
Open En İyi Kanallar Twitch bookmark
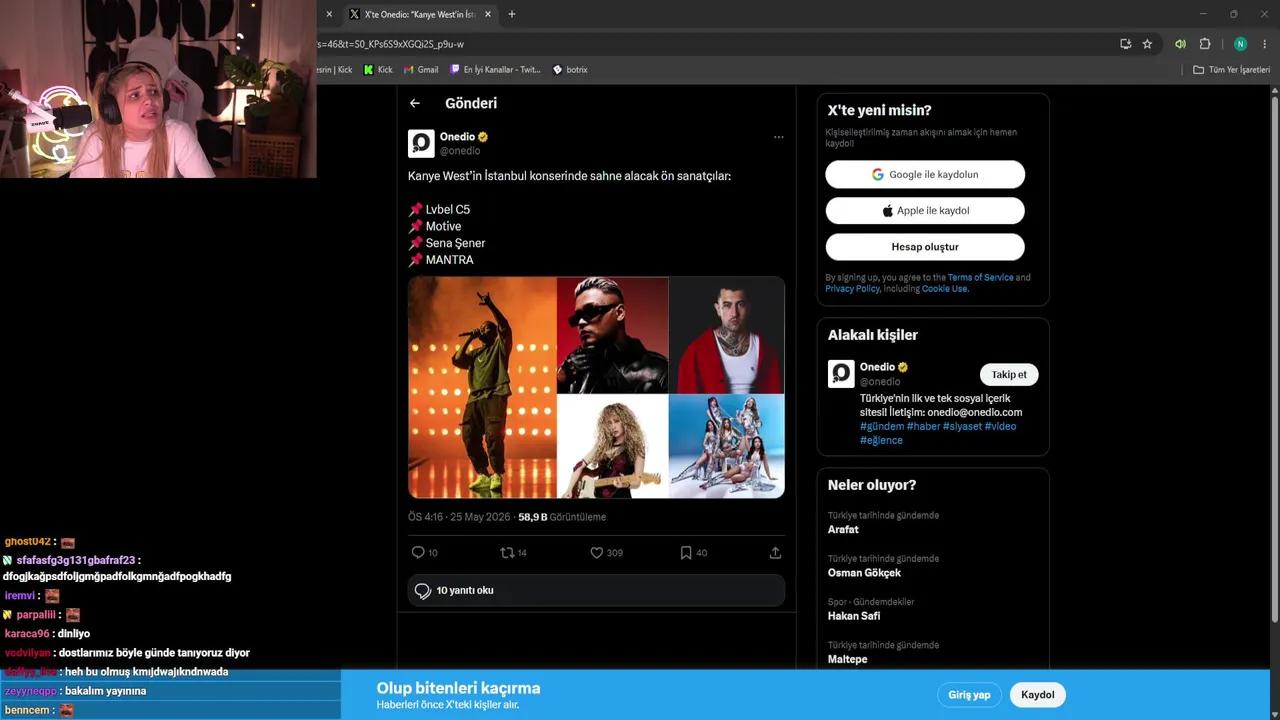(495, 70)
